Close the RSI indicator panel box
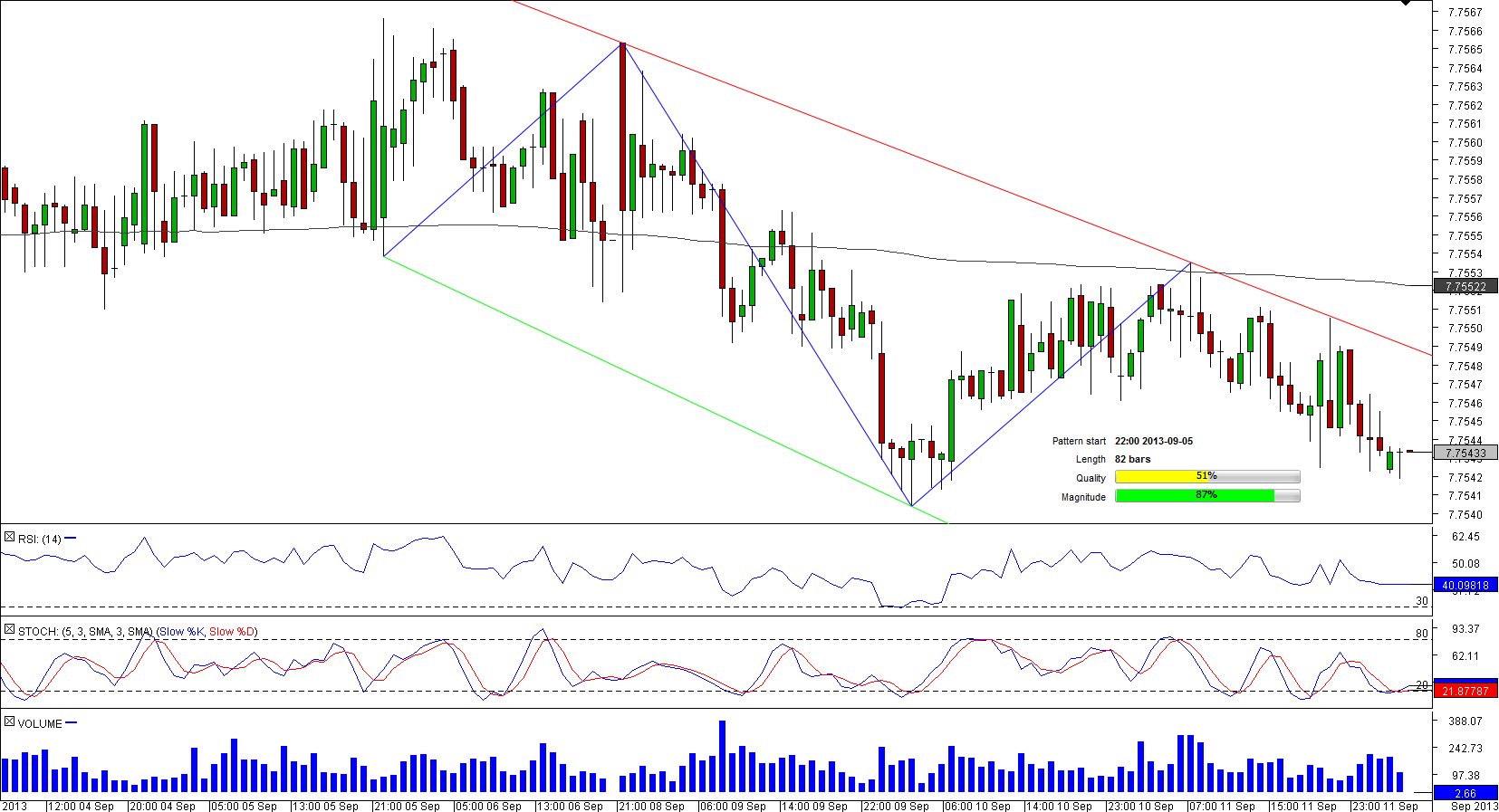The width and height of the screenshot is (1499, 812). pyautogui.click(x=9, y=538)
